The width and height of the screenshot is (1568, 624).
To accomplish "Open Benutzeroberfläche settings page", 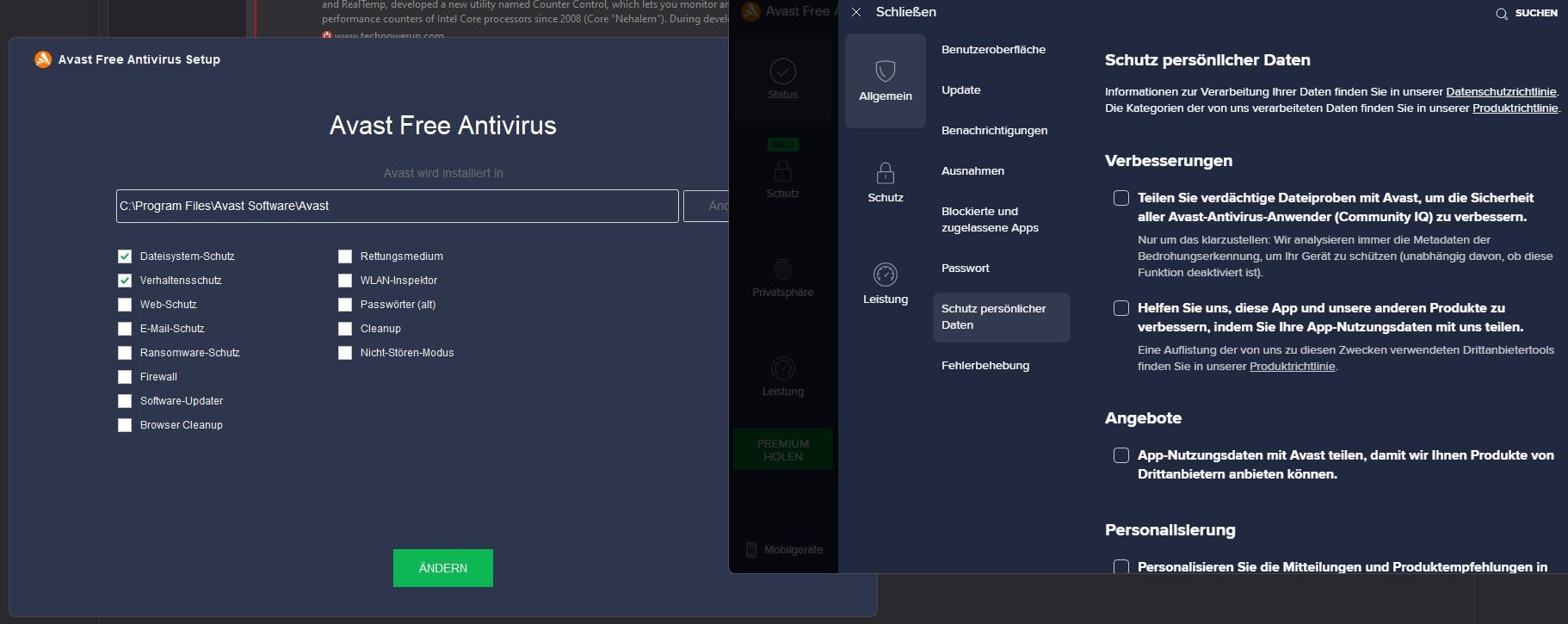I will click(993, 50).
